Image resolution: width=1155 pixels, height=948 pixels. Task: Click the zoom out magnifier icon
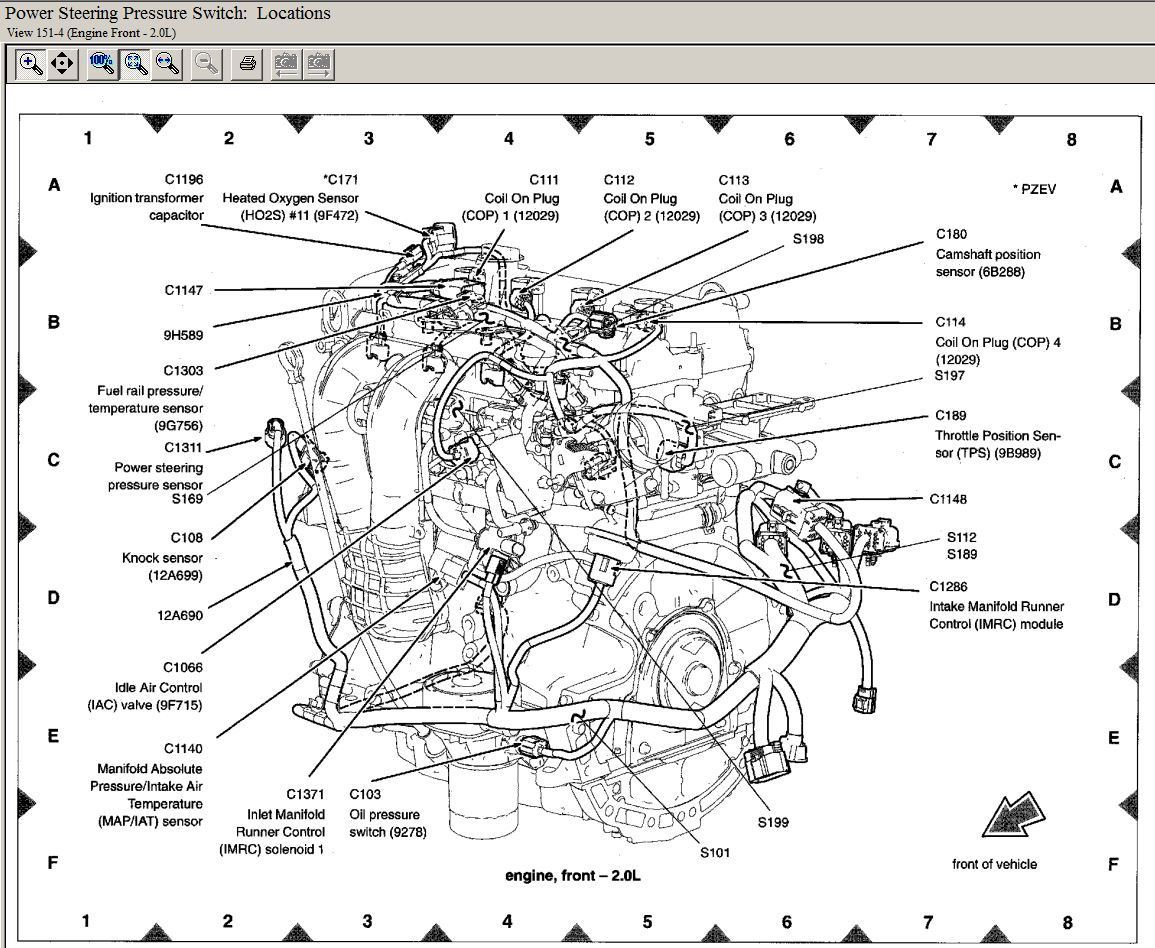(x=207, y=64)
